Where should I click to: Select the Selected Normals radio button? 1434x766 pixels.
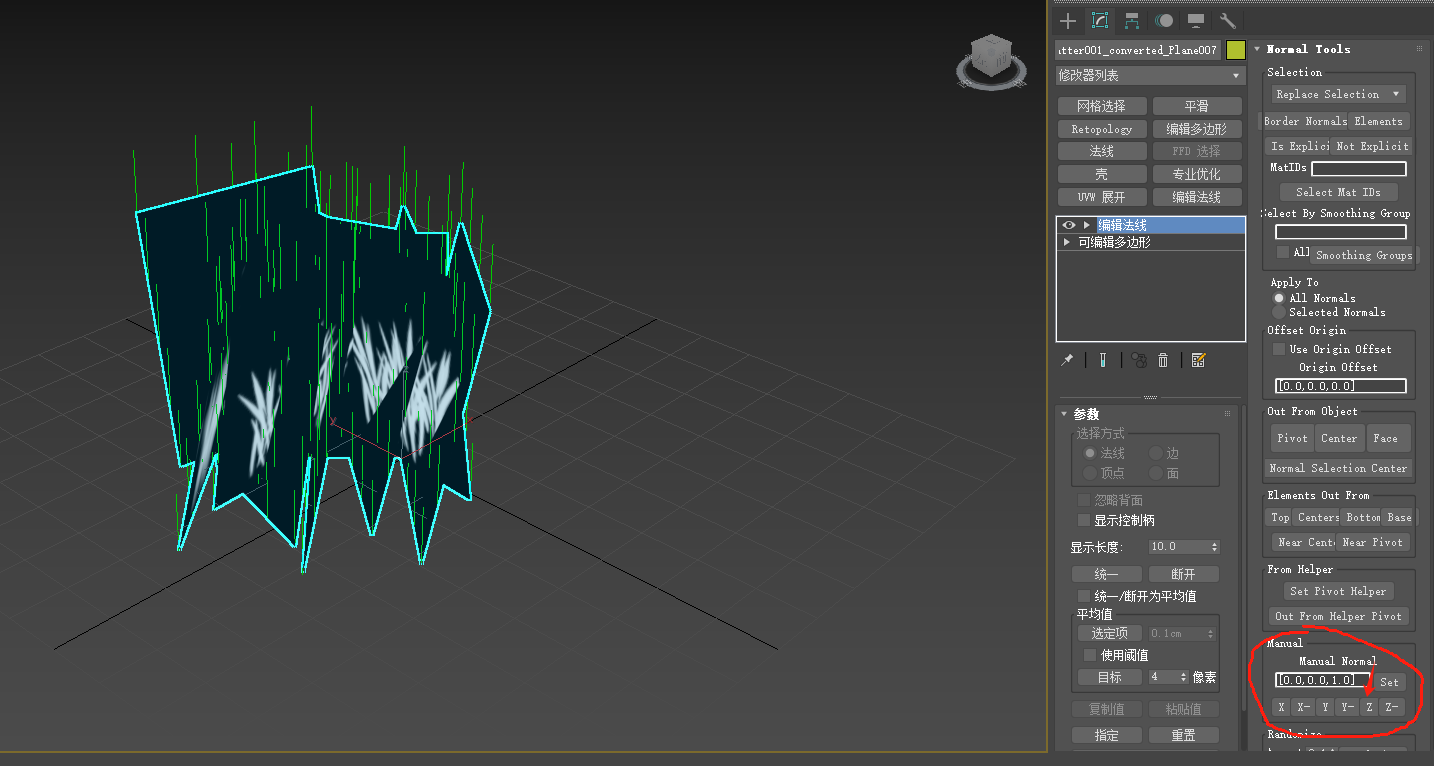[x=1279, y=312]
